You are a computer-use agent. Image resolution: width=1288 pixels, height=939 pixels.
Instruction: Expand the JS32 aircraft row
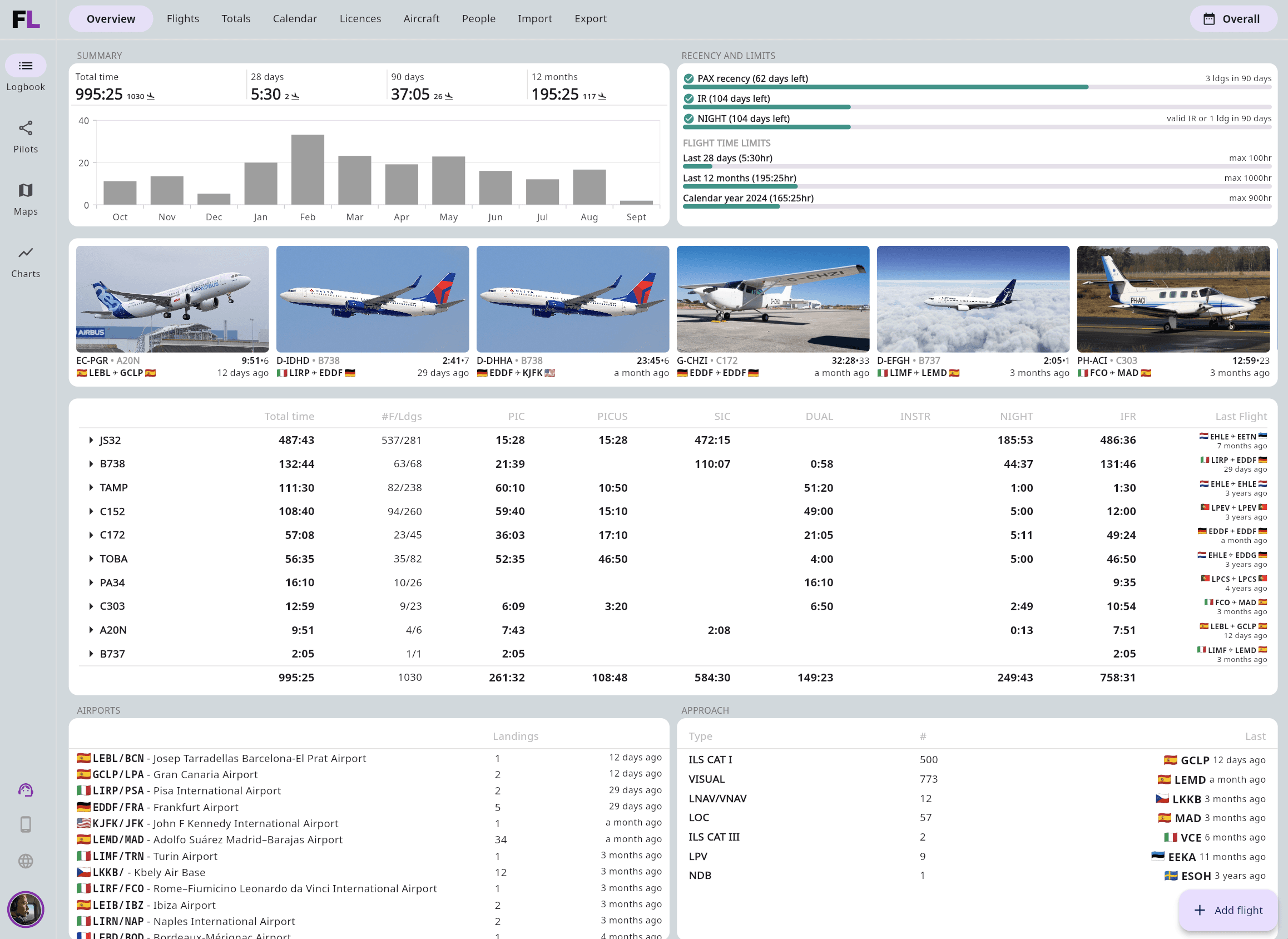click(91, 441)
